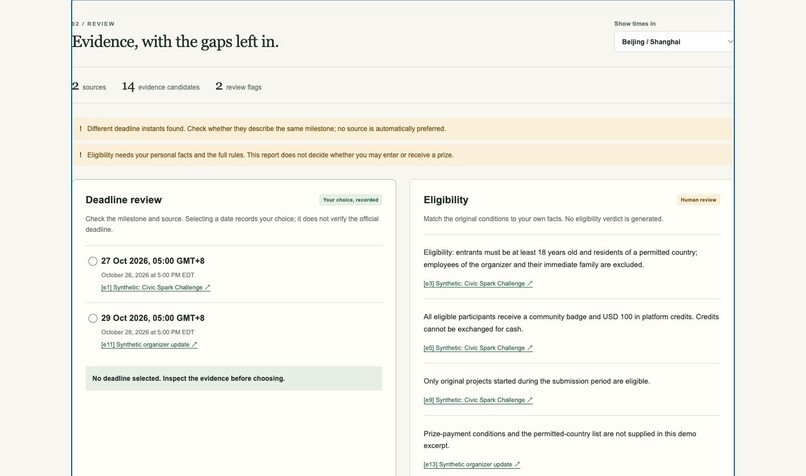The width and height of the screenshot is (806, 476).
Task: Click the 'Eligibility' heading
Action: point(446,200)
